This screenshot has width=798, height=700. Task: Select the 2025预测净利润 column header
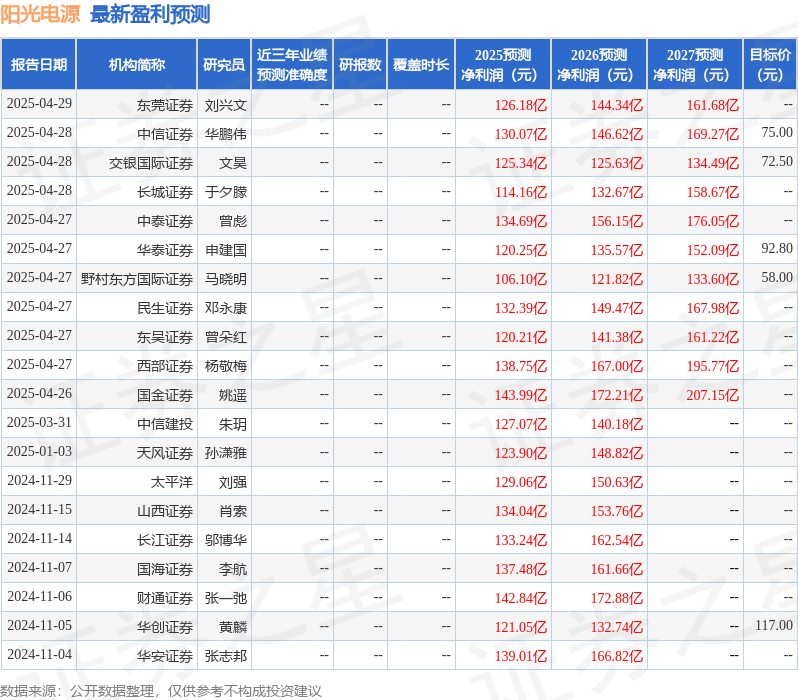pos(503,65)
